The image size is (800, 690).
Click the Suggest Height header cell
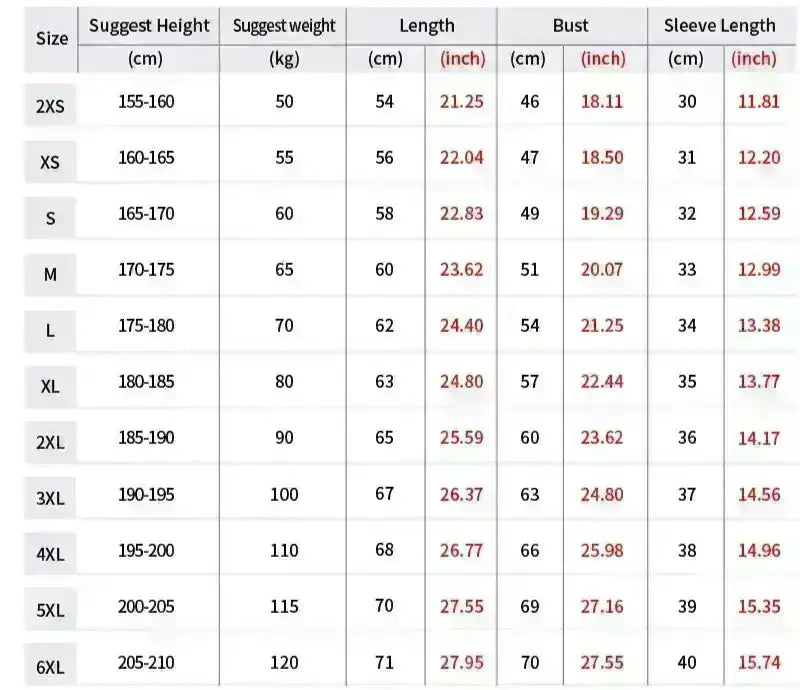point(150,26)
